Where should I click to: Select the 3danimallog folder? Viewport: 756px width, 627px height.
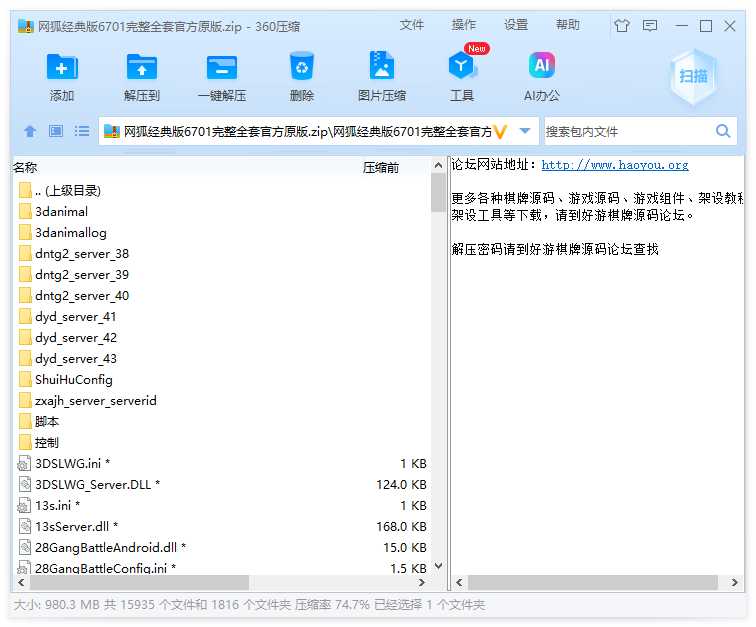point(70,232)
